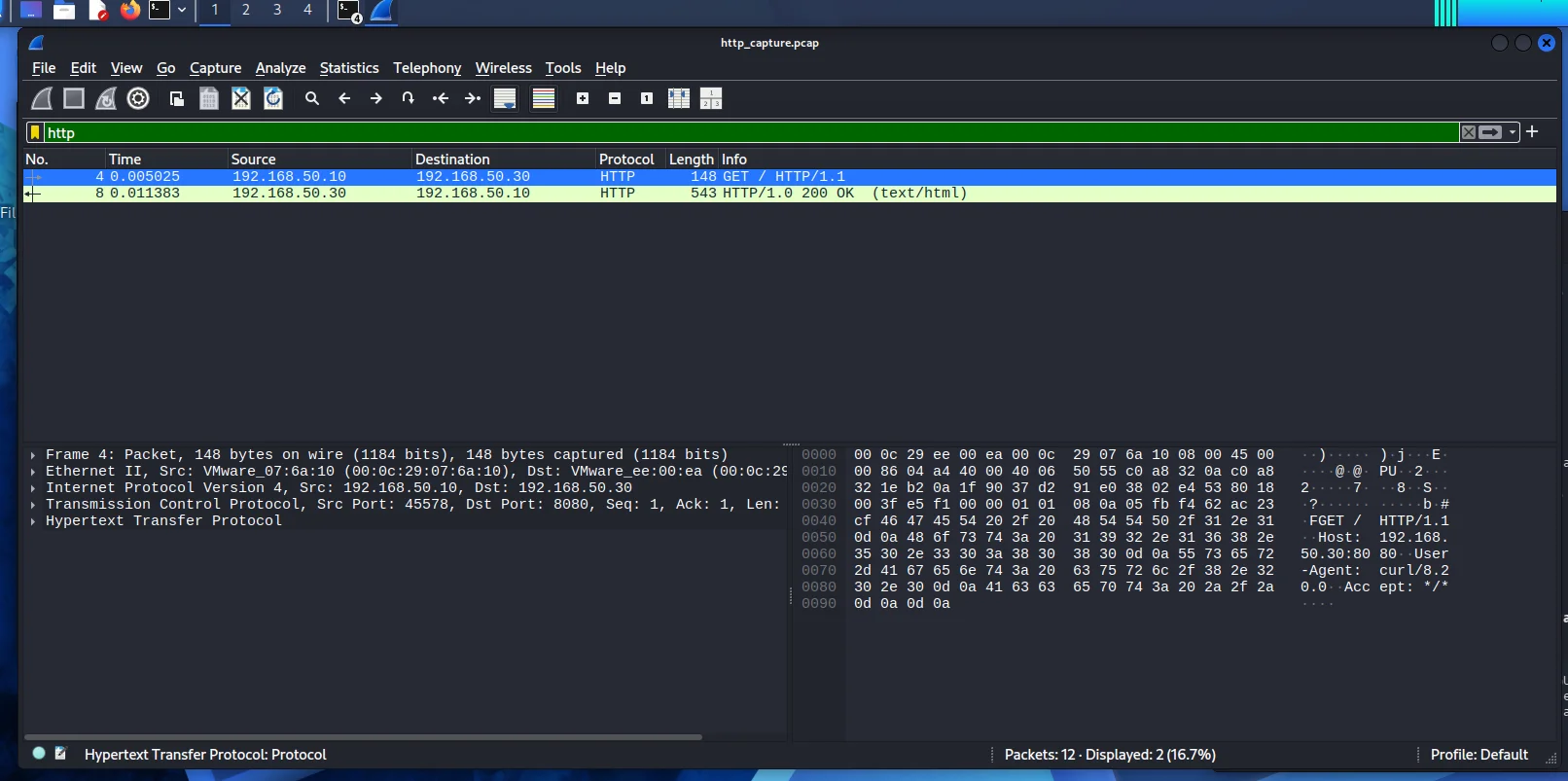Image resolution: width=1568 pixels, height=781 pixels.
Task: Jump to the first packet
Action: point(441,98)
